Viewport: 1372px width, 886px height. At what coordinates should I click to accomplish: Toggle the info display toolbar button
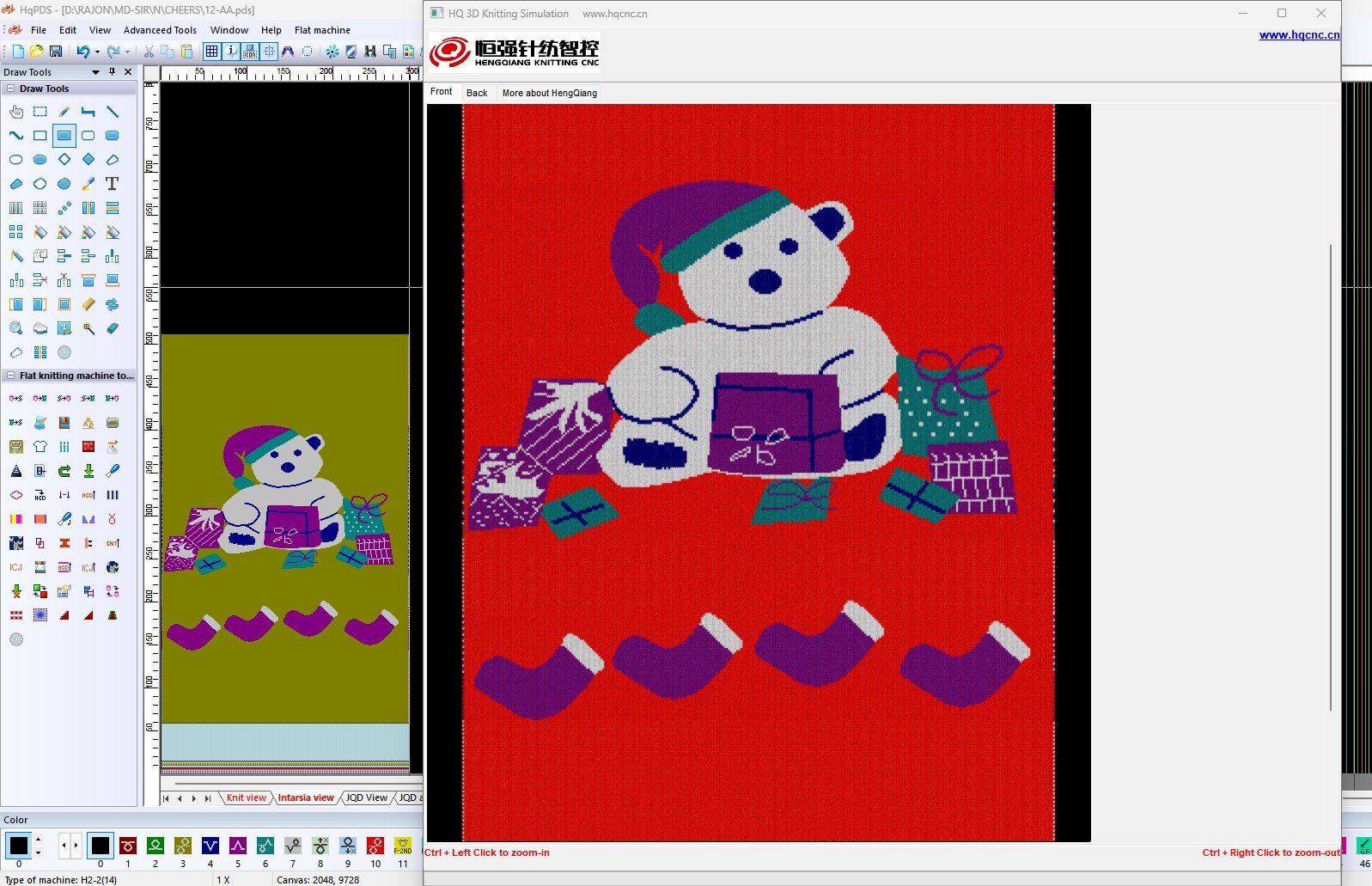click(231, 52)
